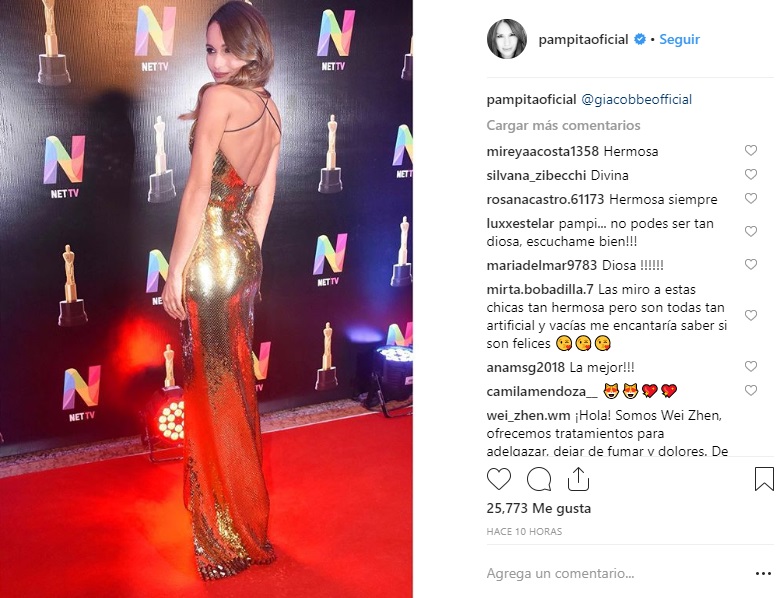Open the @giacobbeofficial mention link
The height and width of the screenshot is (598, 779).
(636, 99)
